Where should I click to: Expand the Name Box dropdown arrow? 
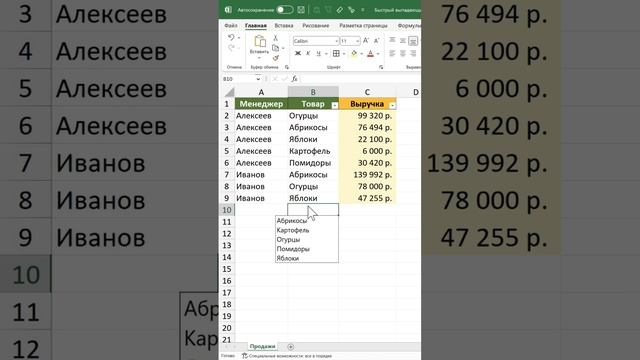click(x=258, y=79)
